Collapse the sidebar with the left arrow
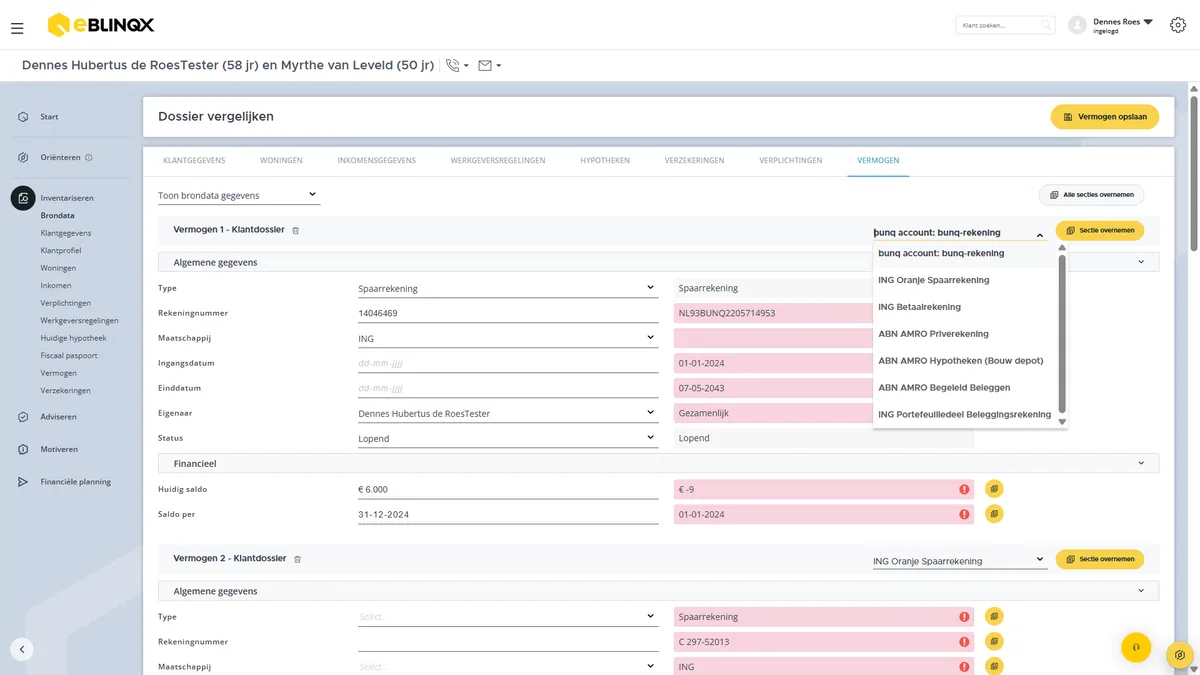 tap(22, 649)
